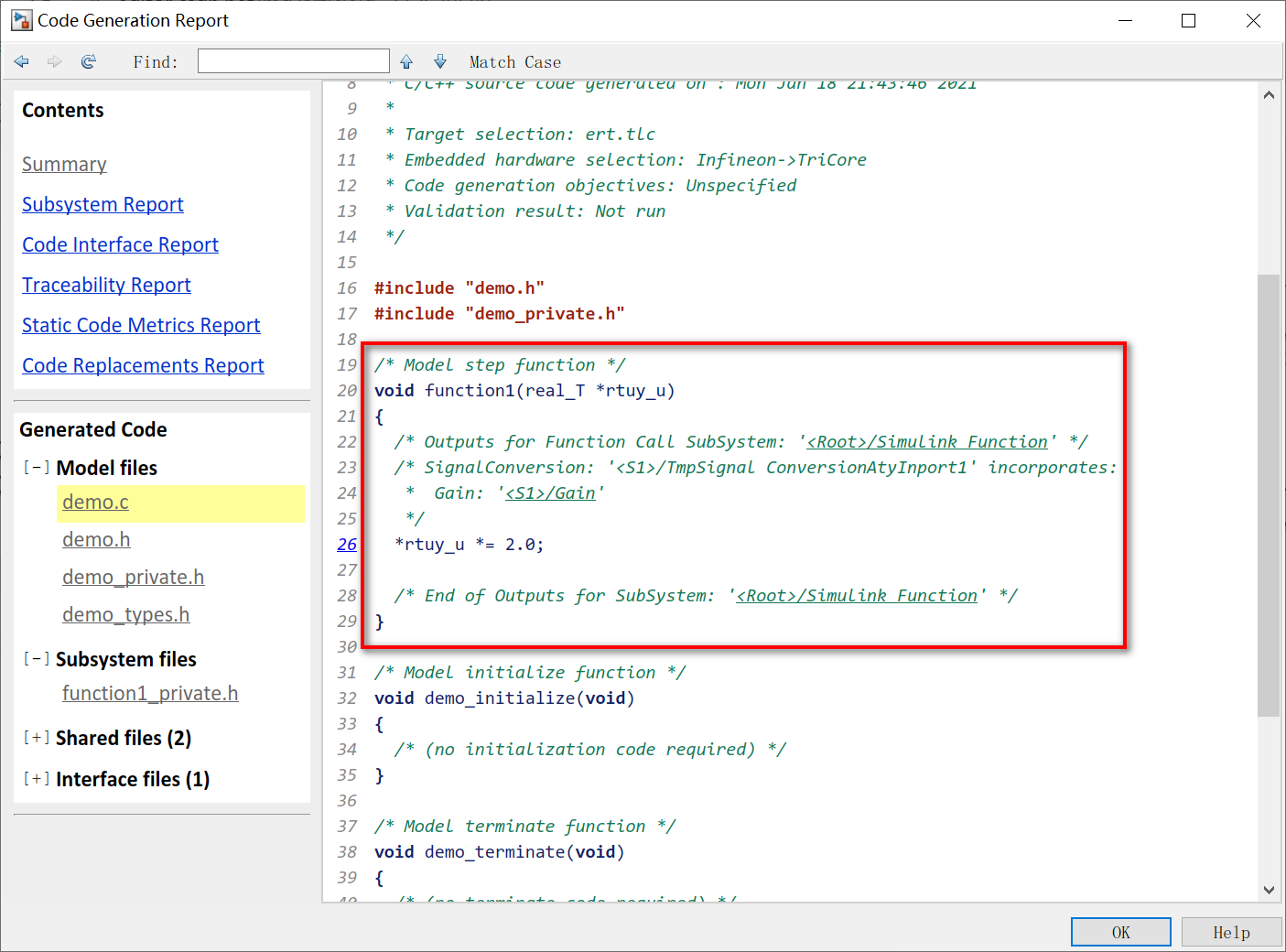Open the Code Interface Report link
Screen dimensions: 1286x952
[120, 245]
